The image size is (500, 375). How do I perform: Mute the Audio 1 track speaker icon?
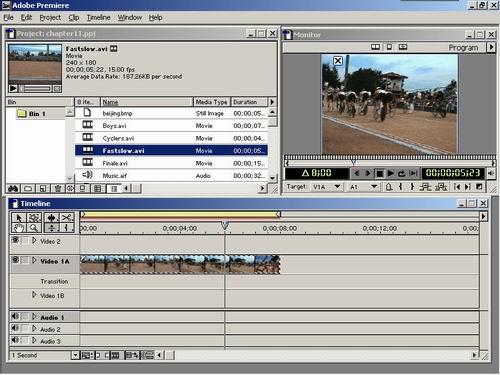(x=15, y=316)
